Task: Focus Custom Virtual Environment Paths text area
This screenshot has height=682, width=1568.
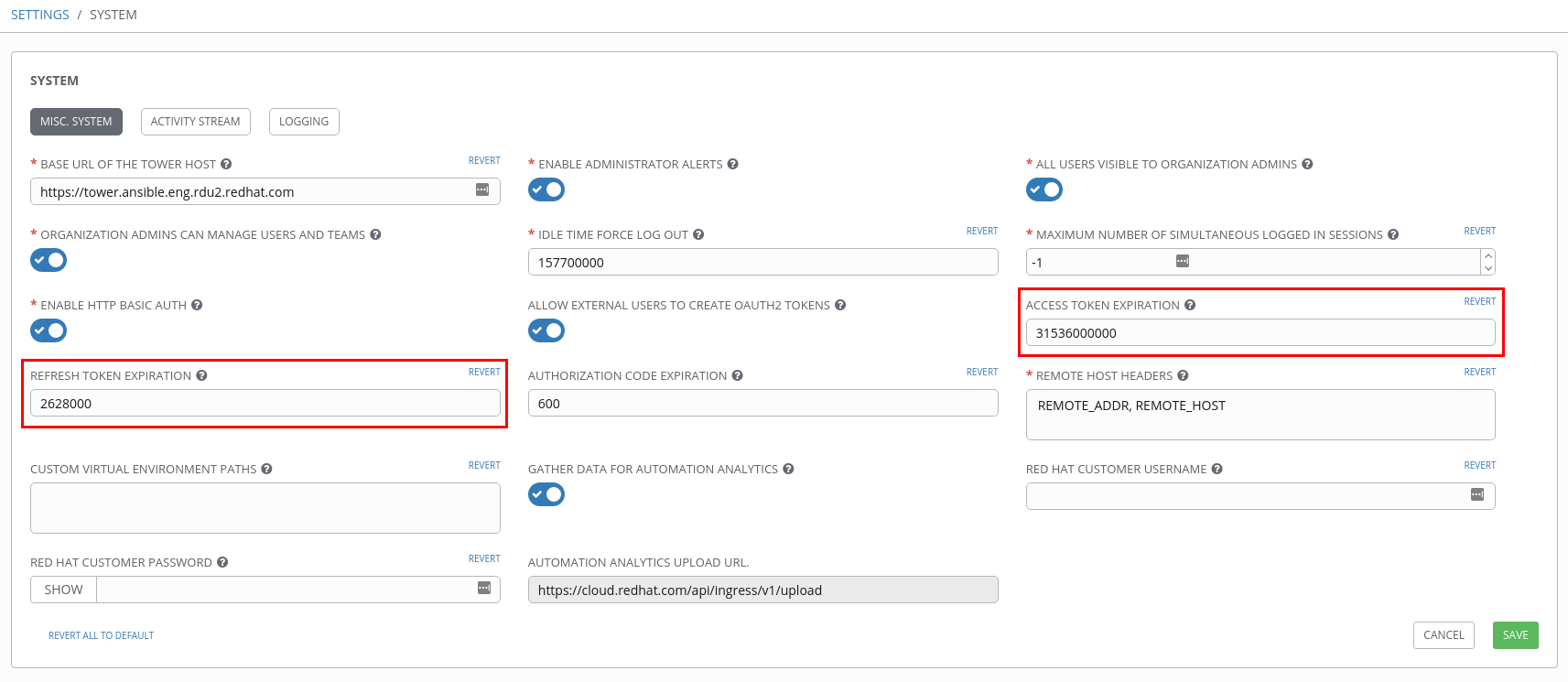Action: click(265, 508)
